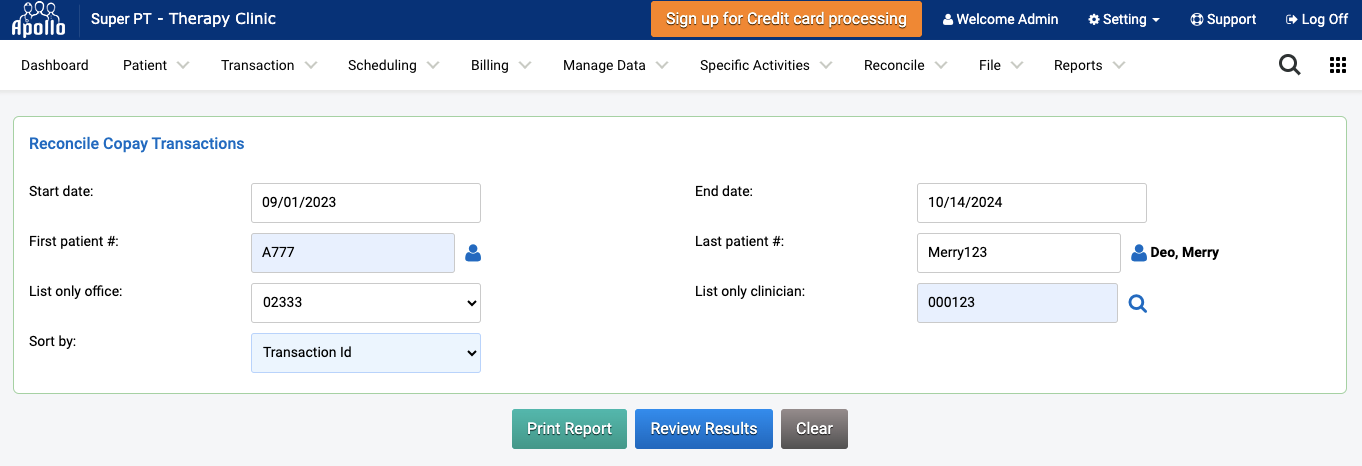
Task: Open the search magnifier in navigation bar
Action: 1290,65
